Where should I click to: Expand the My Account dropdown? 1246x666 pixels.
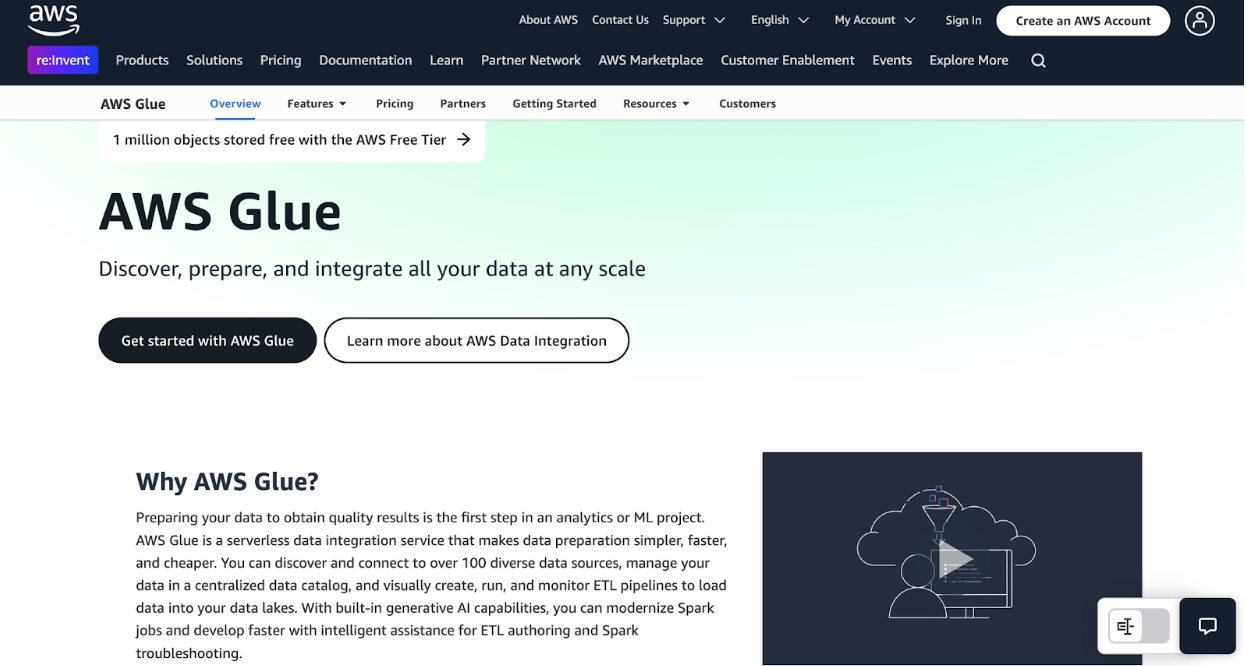(x=875, y=20)
